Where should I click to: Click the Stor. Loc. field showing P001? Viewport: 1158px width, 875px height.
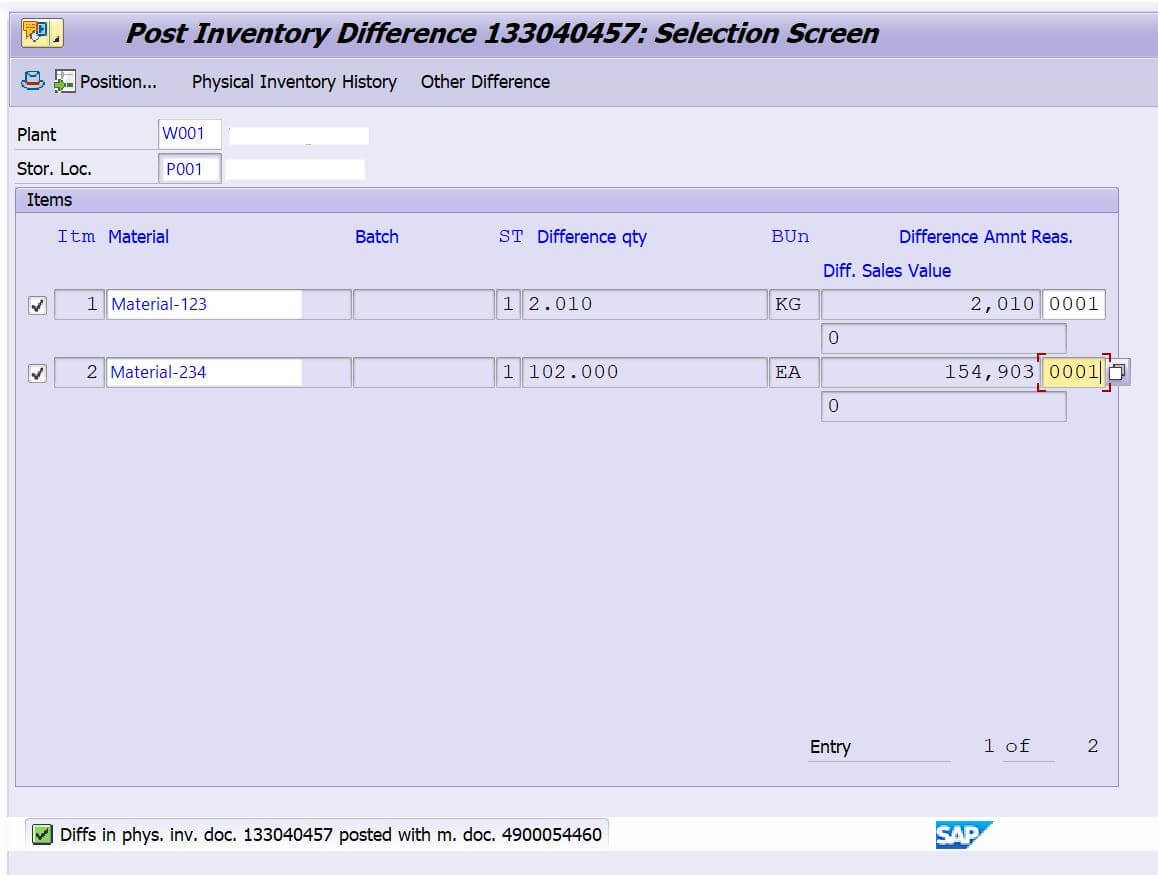tap(189, 169)
